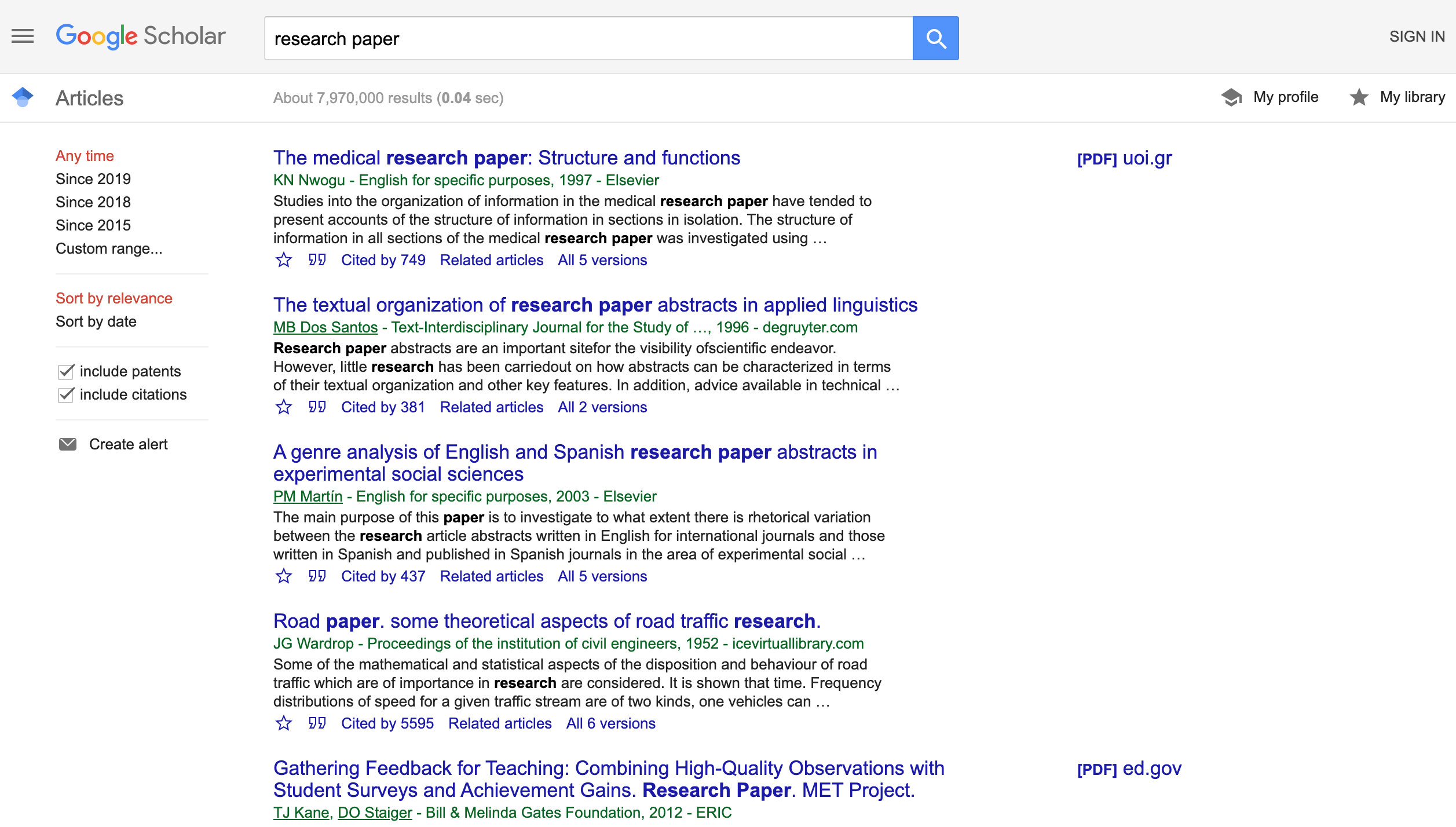
Task: Filter results Since 2015
Action: click(x=93, y=225)
